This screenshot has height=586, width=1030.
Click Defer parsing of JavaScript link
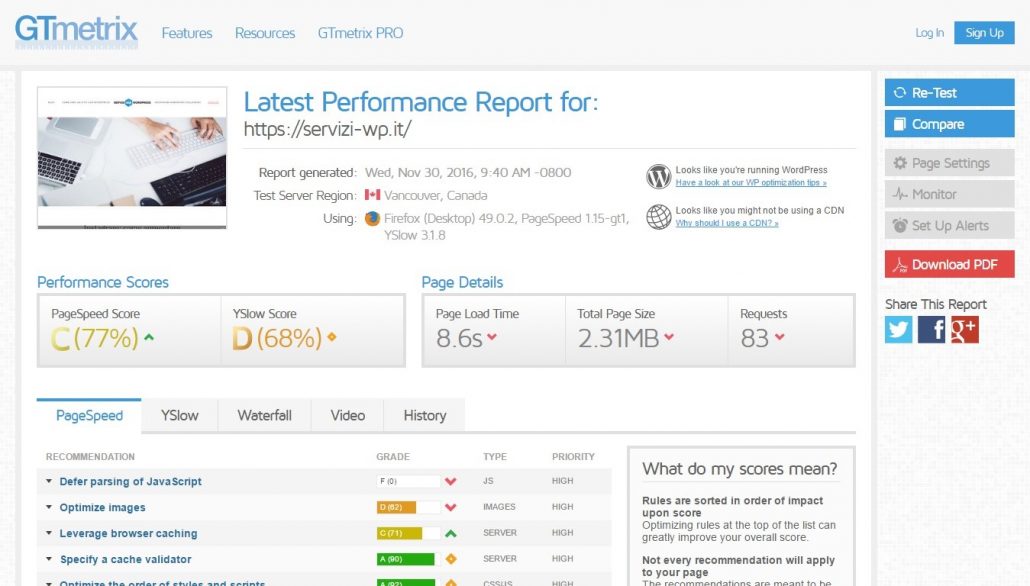130,482
